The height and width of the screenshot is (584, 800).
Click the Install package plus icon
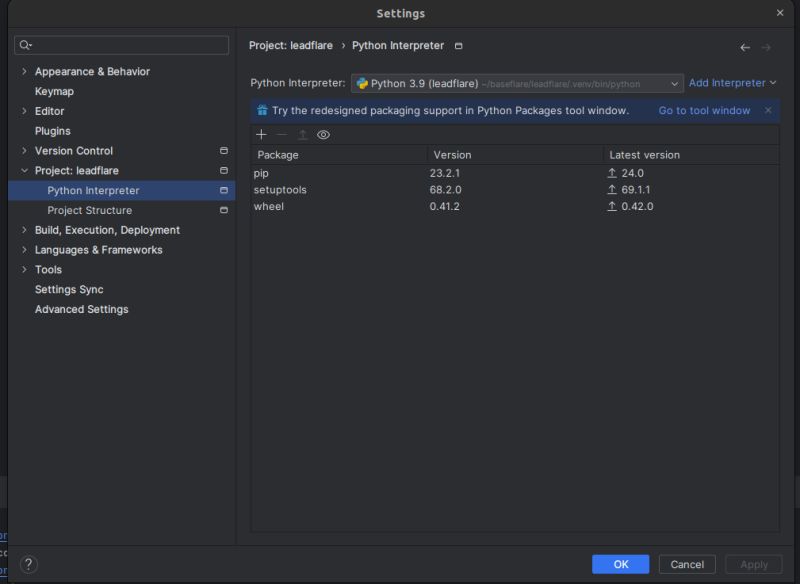(261, 133)
